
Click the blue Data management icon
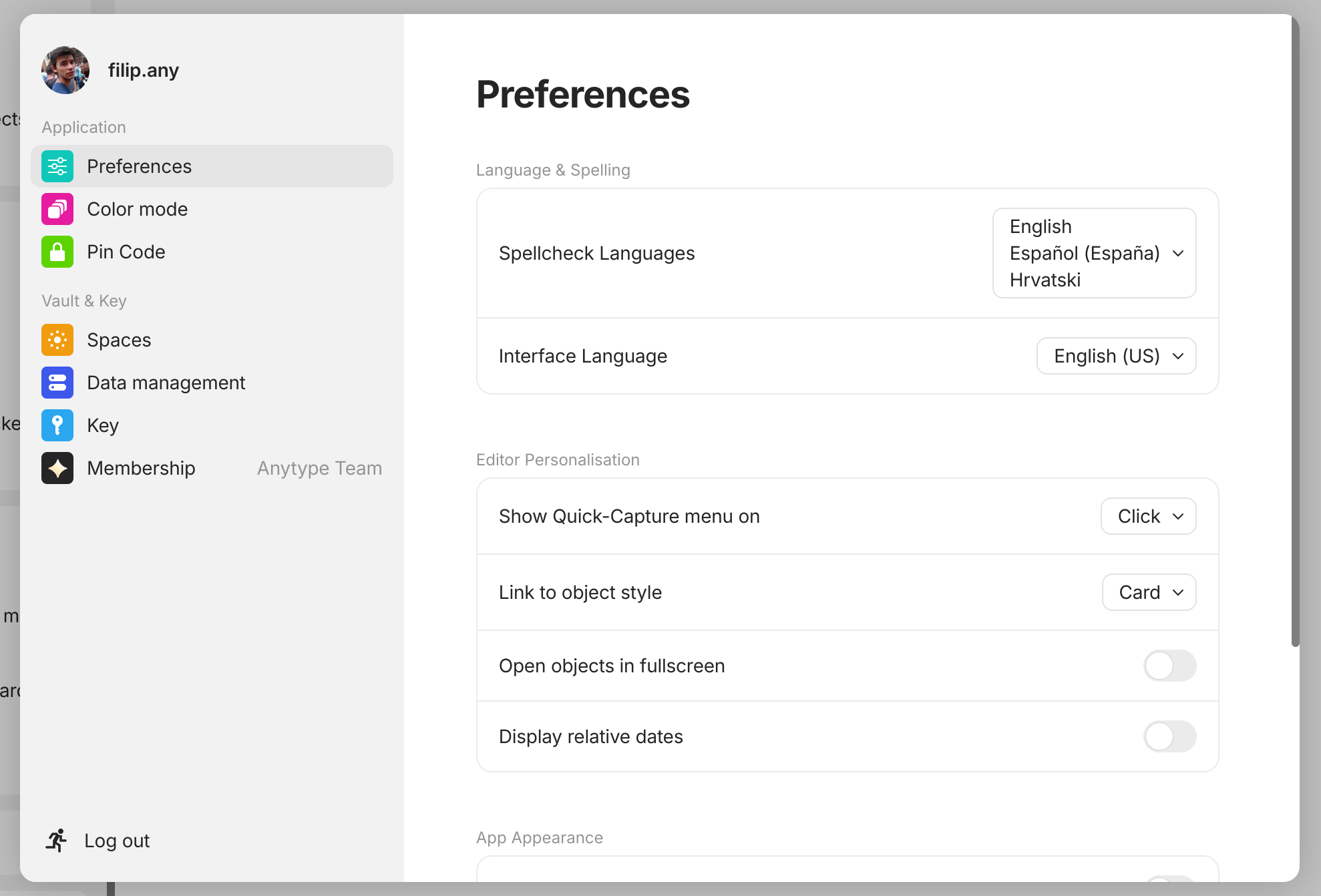click(57, 383)
